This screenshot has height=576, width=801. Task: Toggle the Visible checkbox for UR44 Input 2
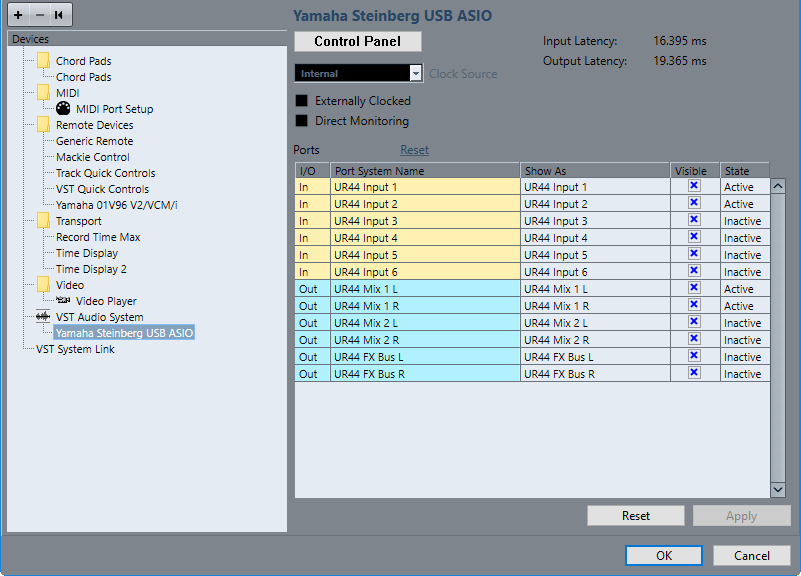click(694, 203)
